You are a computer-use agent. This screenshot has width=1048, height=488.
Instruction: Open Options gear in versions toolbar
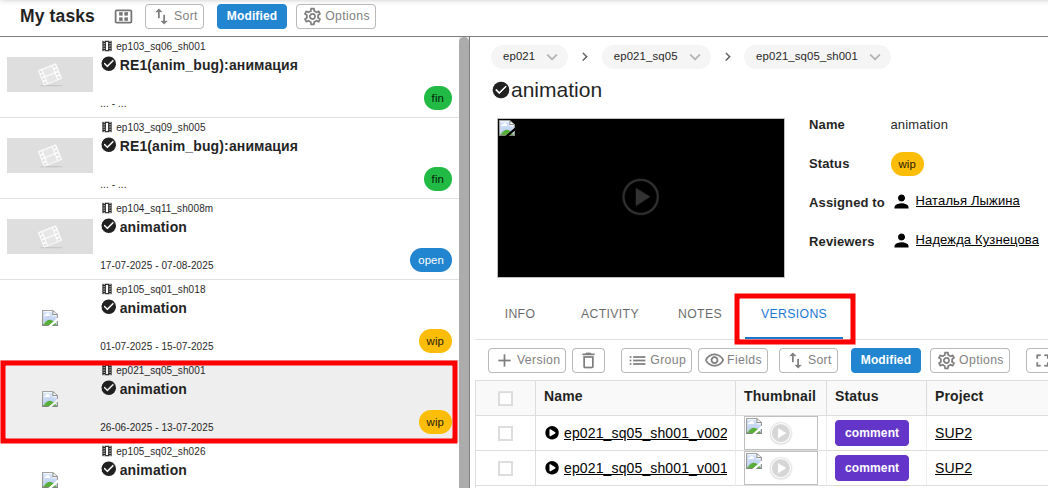click(969, 360)
